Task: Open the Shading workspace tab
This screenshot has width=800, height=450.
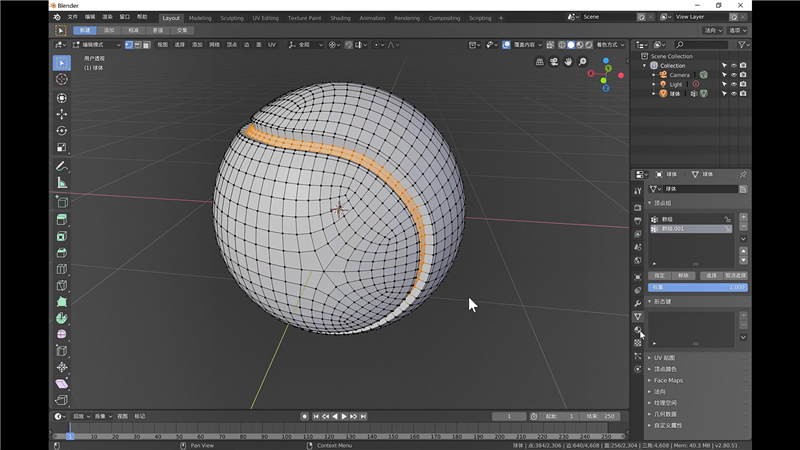Action: pyautogui.click(x=340, y=18)
